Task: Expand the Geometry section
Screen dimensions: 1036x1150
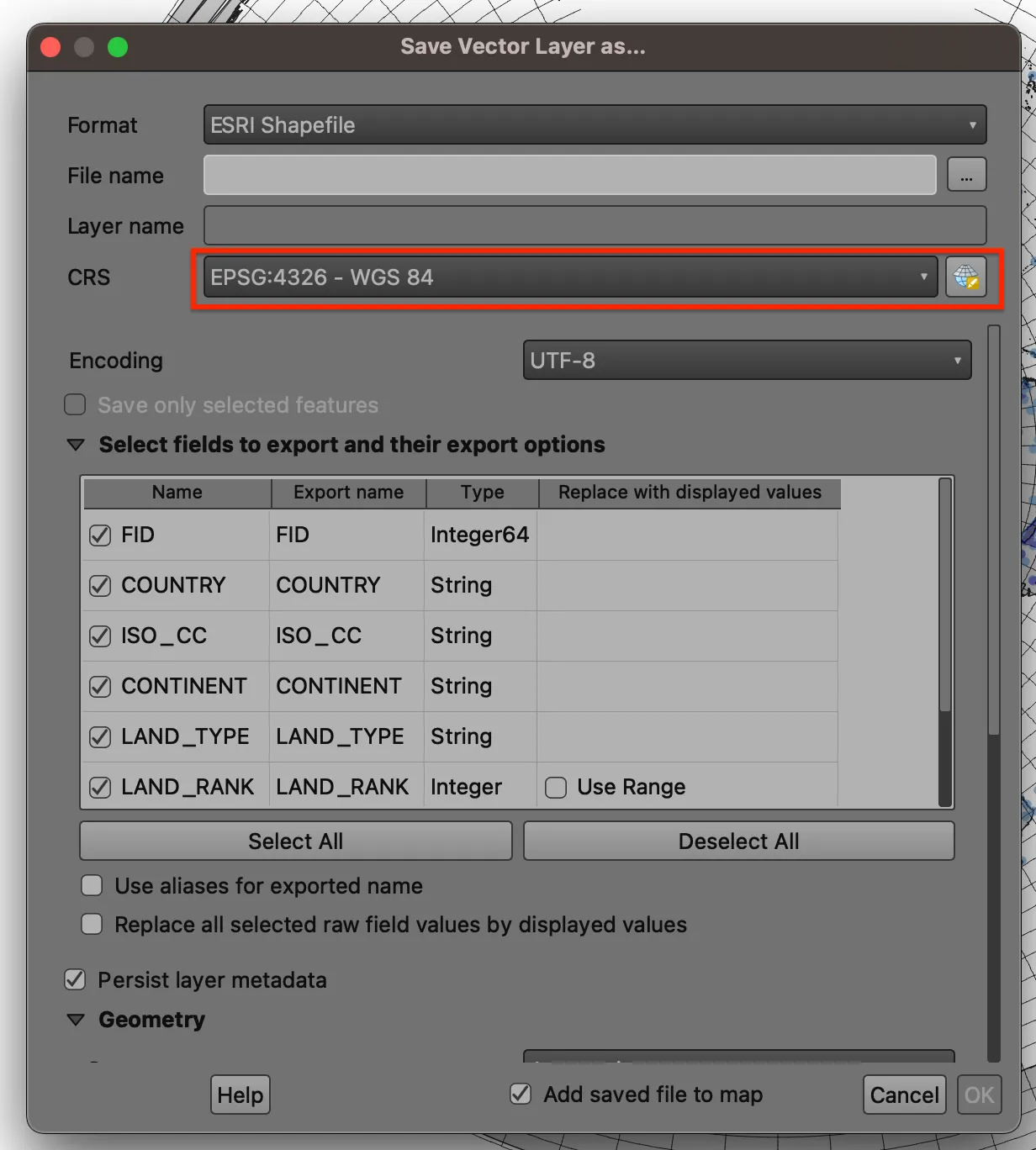Action: [x=76, y=1020]
